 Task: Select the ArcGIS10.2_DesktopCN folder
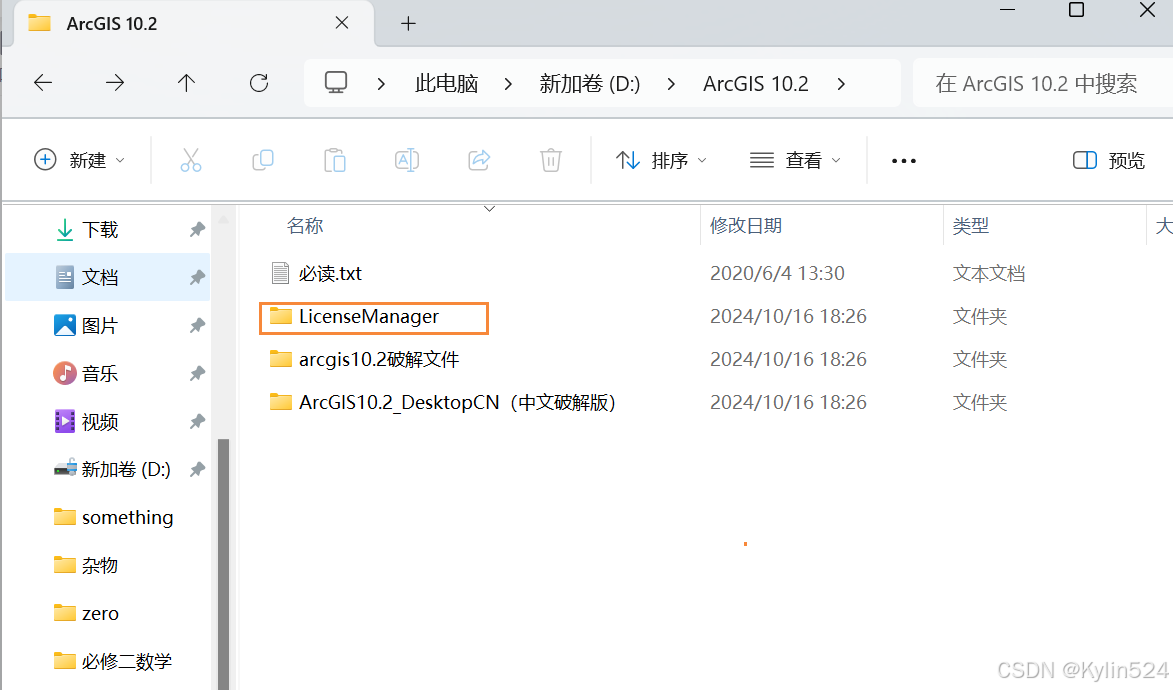pos(458,403)
